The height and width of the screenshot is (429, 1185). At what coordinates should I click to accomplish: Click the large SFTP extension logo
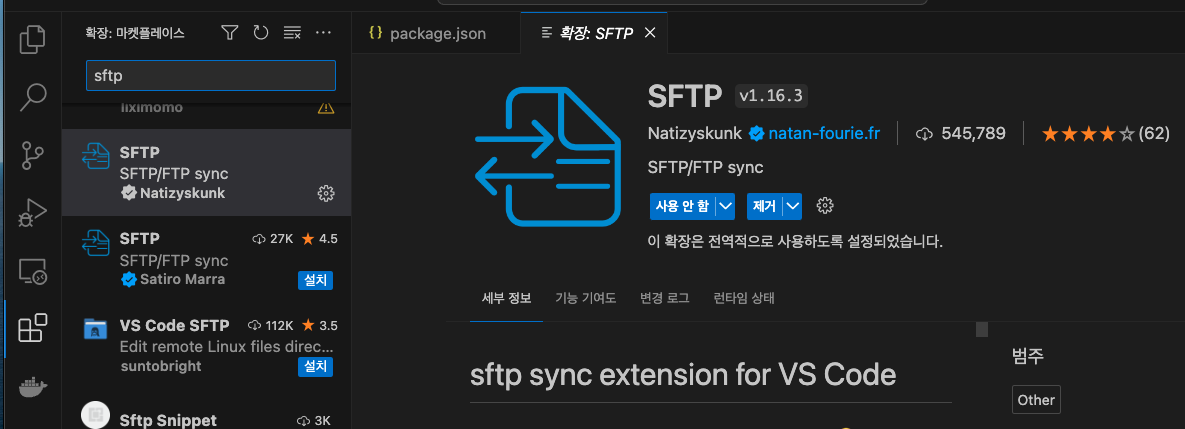pos(548,157)
